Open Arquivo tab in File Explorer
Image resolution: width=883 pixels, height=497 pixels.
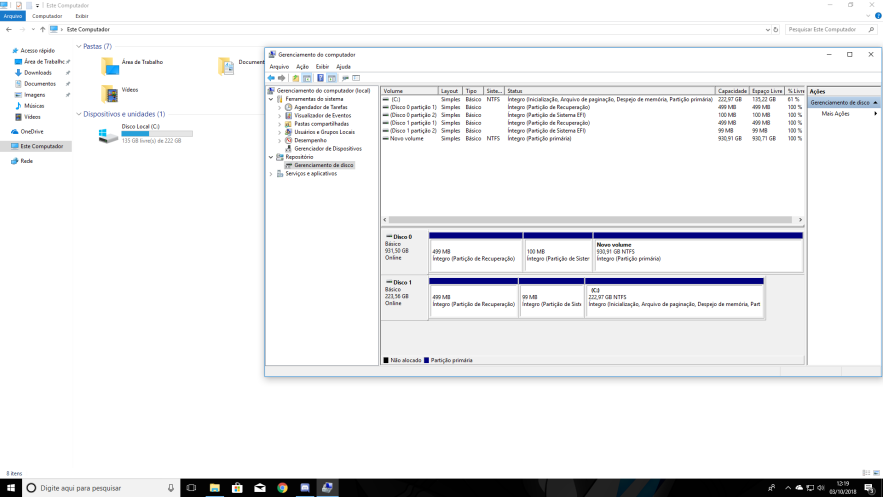(13, 16)
